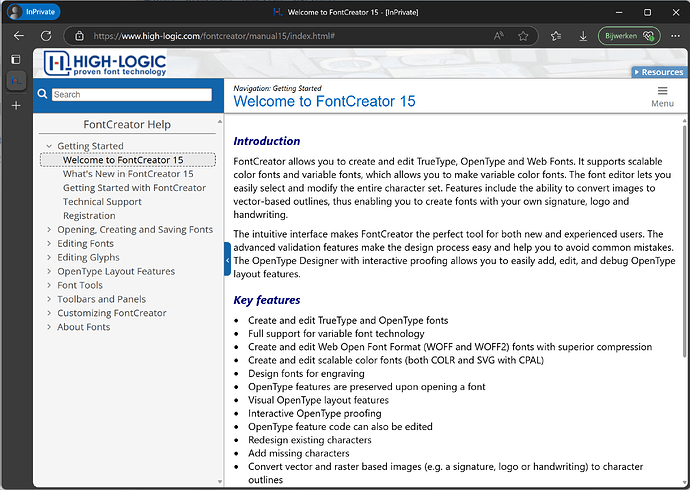Screen dimensions: 690x490
Task: Open the About Fonts section
Action: (84, 327)
